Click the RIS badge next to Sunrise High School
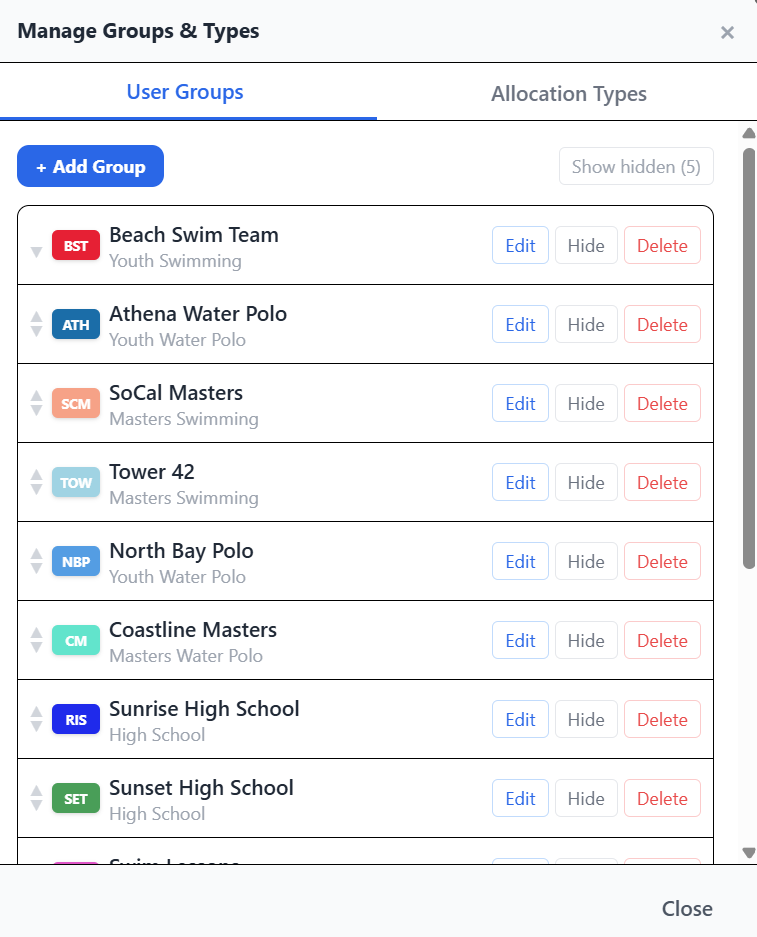This screenshot has width=757, height=937. click(x=75, y=719)
